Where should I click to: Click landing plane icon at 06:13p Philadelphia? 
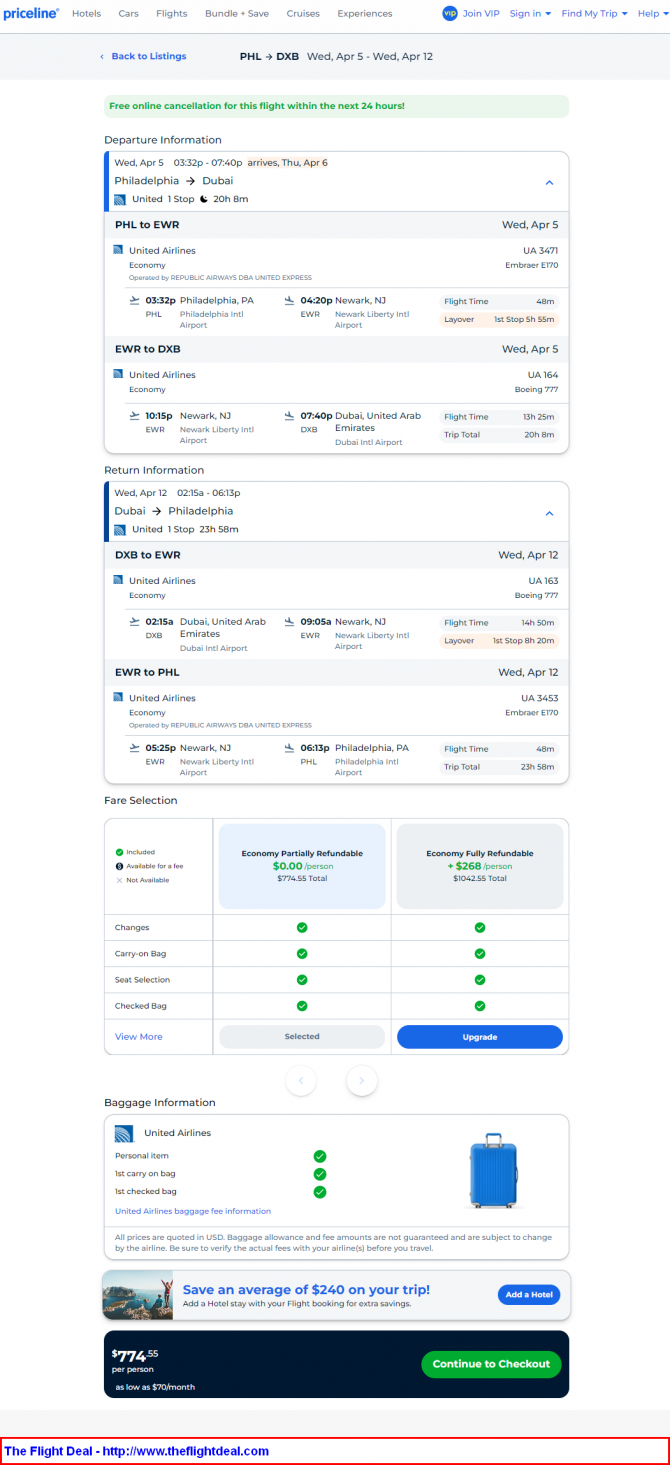tap(290, 747)
